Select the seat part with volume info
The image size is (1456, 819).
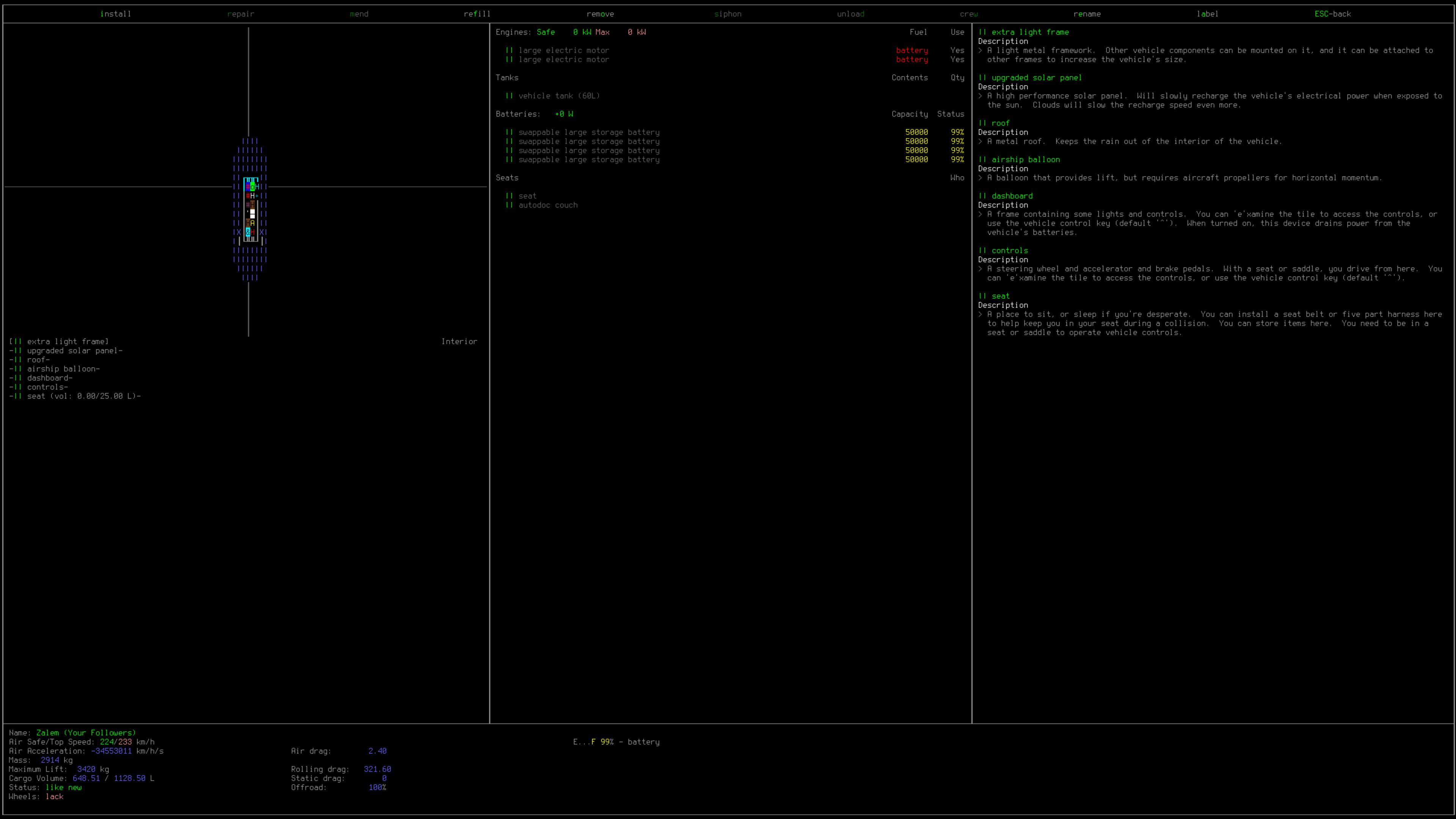pos(84,396)
